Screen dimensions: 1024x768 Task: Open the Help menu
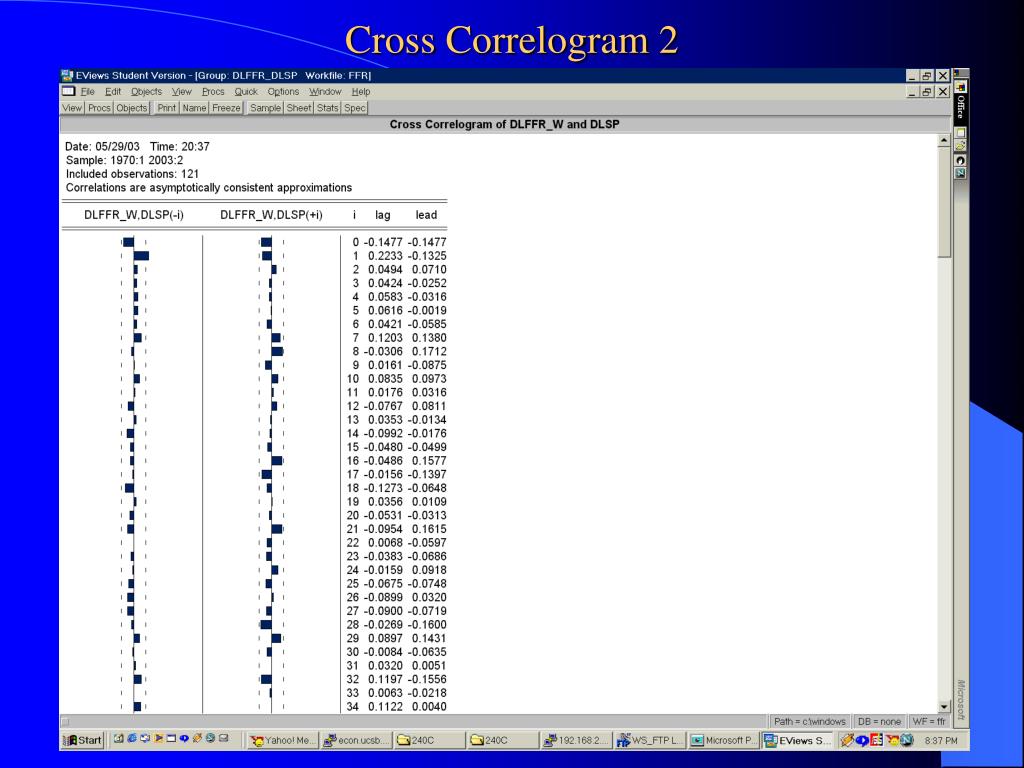coord(360,92)
